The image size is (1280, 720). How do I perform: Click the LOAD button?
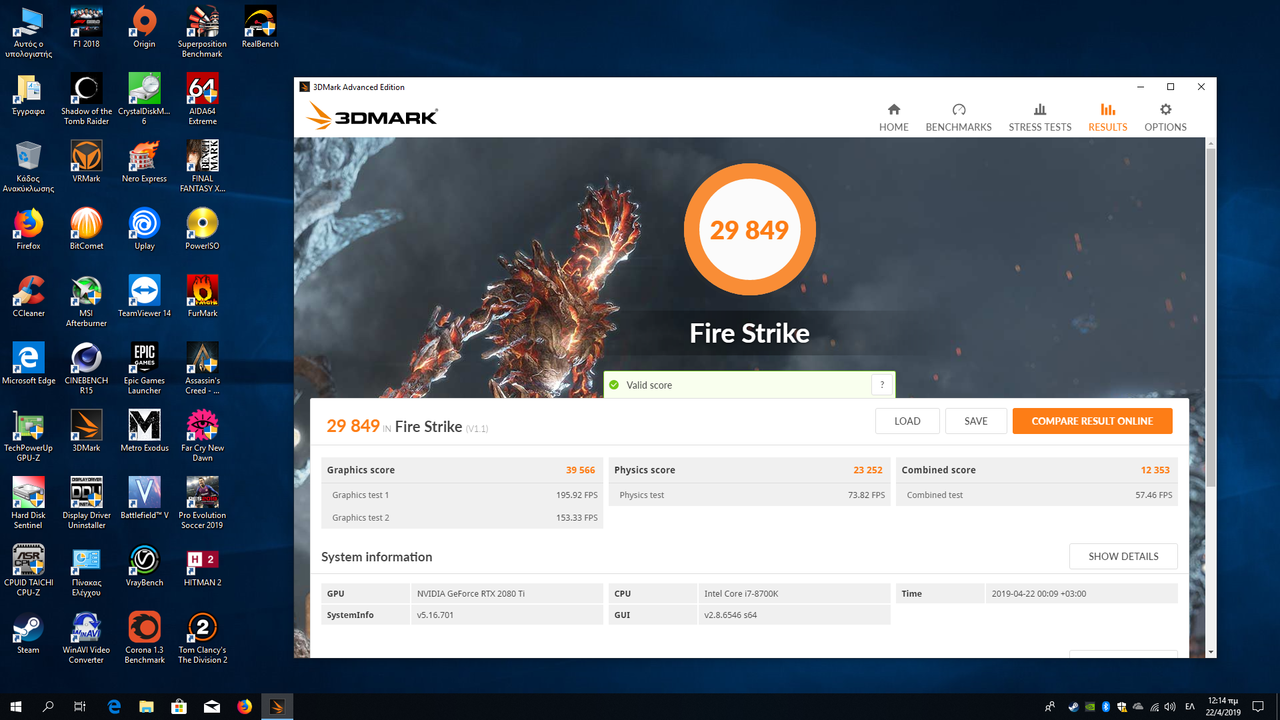pos(907,421)
